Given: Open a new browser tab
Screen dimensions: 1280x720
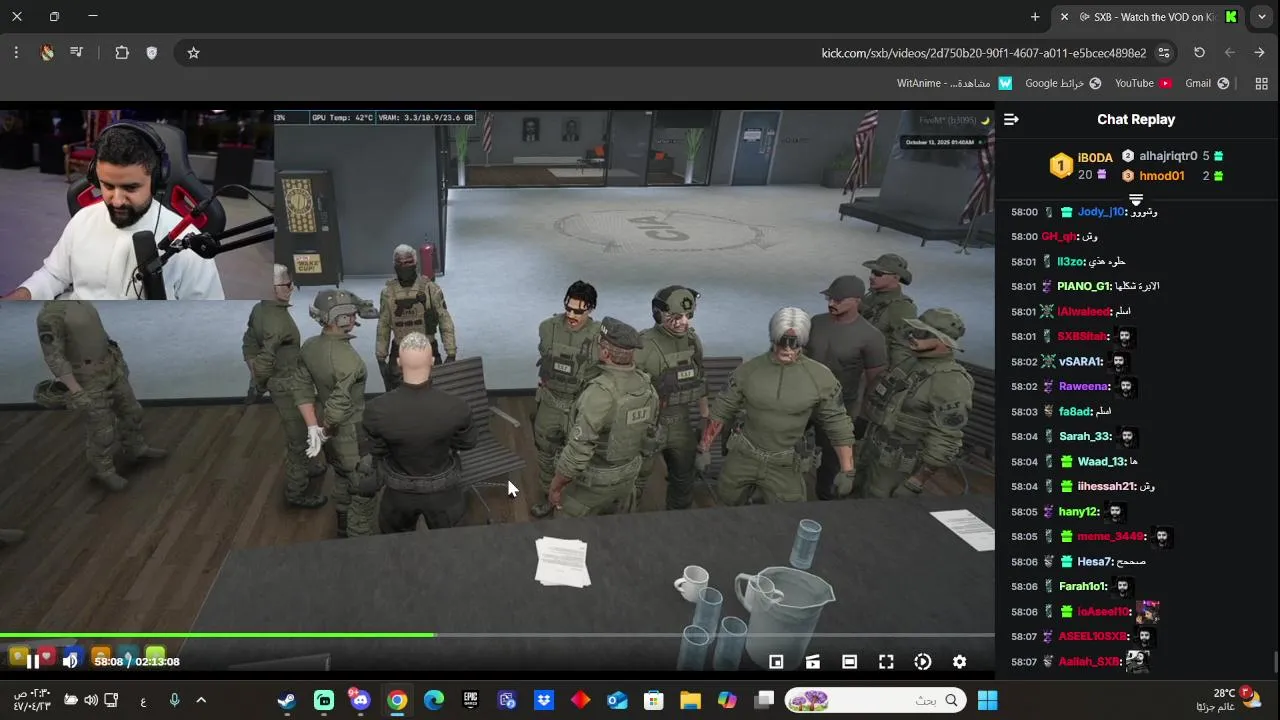Looking at the screenshot, I should pyautogui.click(x=1035, y=17).
